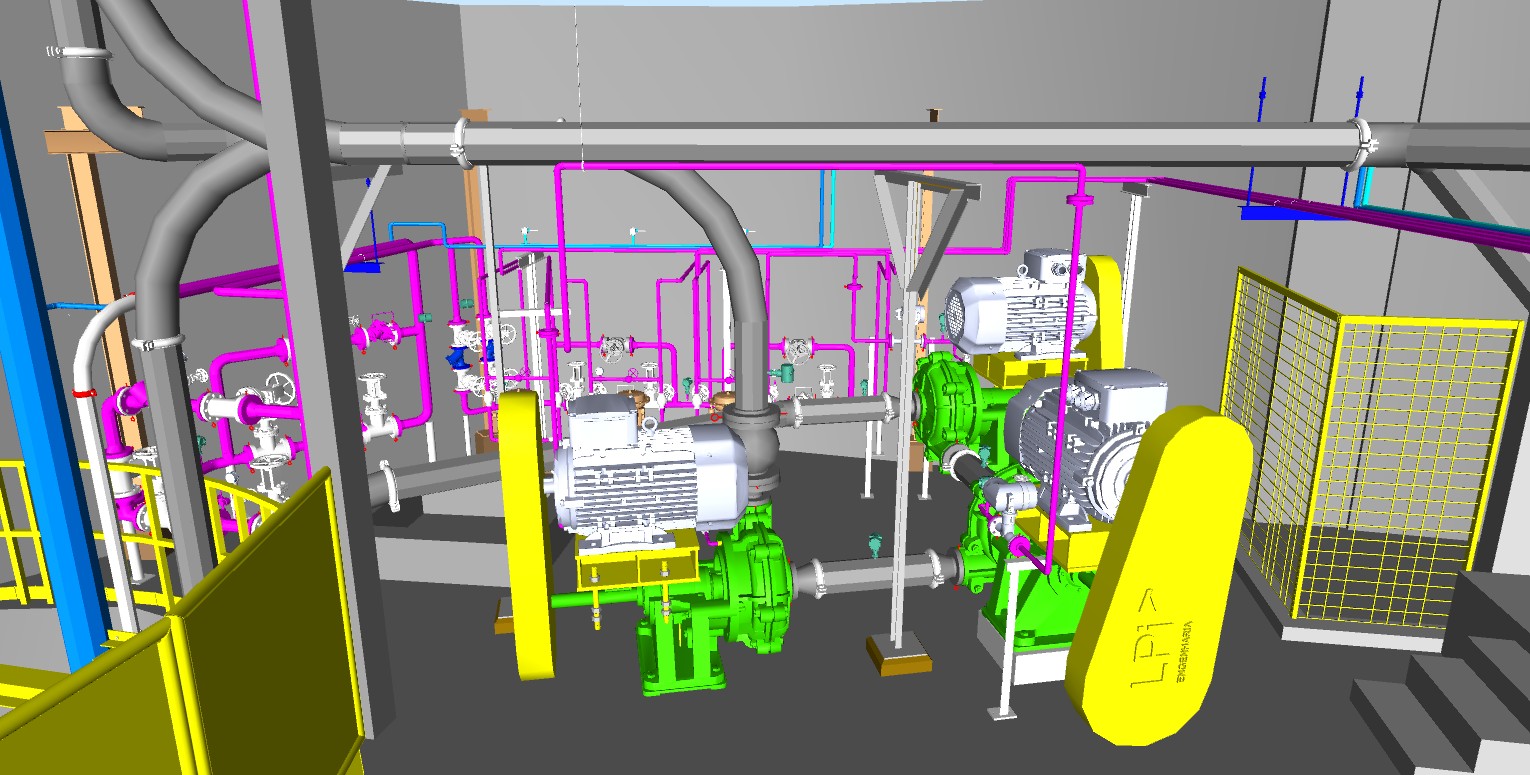Click the base plate of the center support post
The height and width of the screenshot is (775, 1530).
(898, 653)
